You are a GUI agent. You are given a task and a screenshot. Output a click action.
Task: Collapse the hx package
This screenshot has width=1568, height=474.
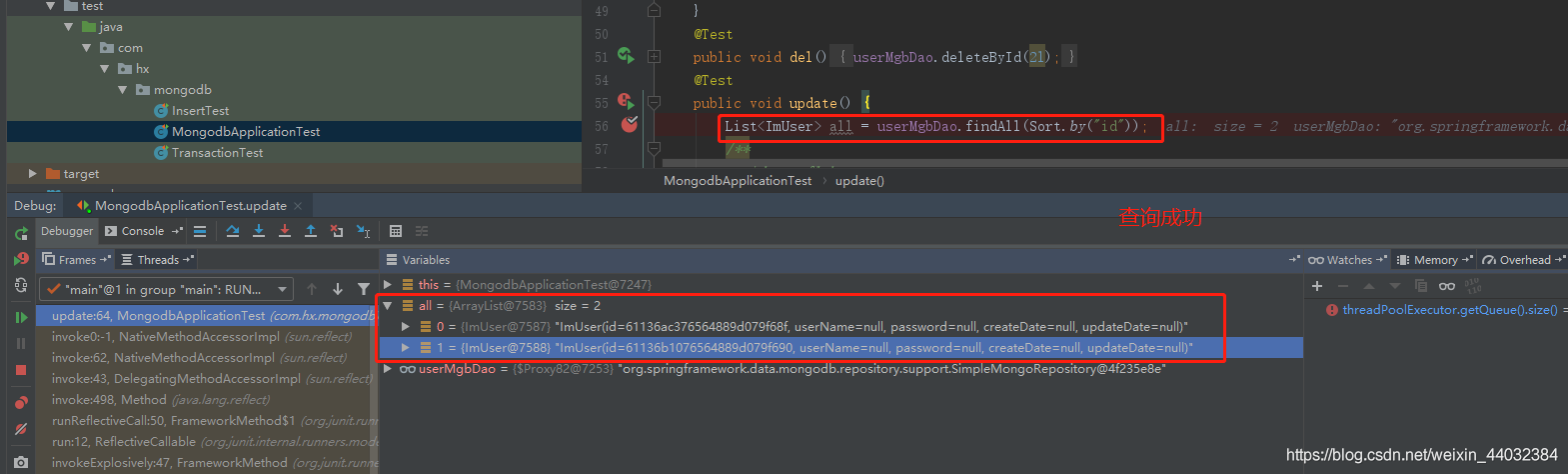click(104, 69)
